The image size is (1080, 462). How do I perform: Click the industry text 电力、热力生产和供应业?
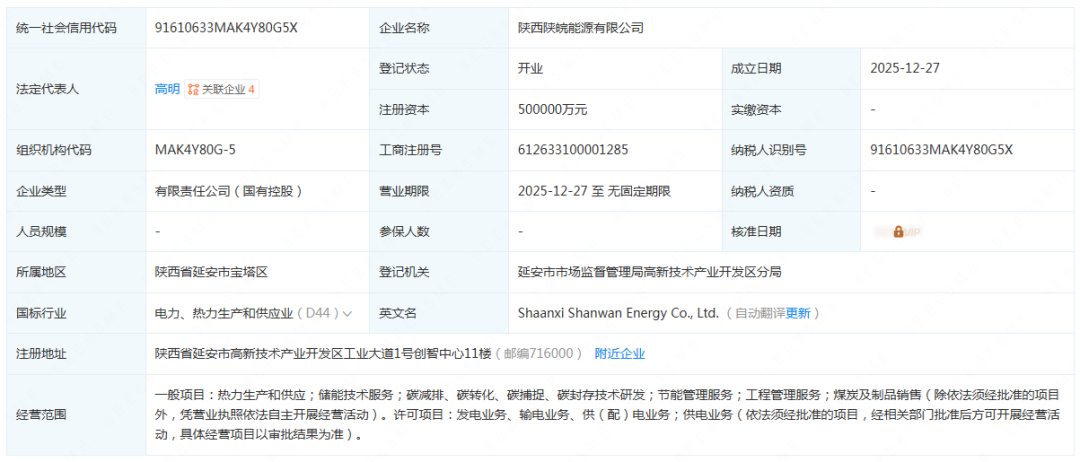[225, 313]
